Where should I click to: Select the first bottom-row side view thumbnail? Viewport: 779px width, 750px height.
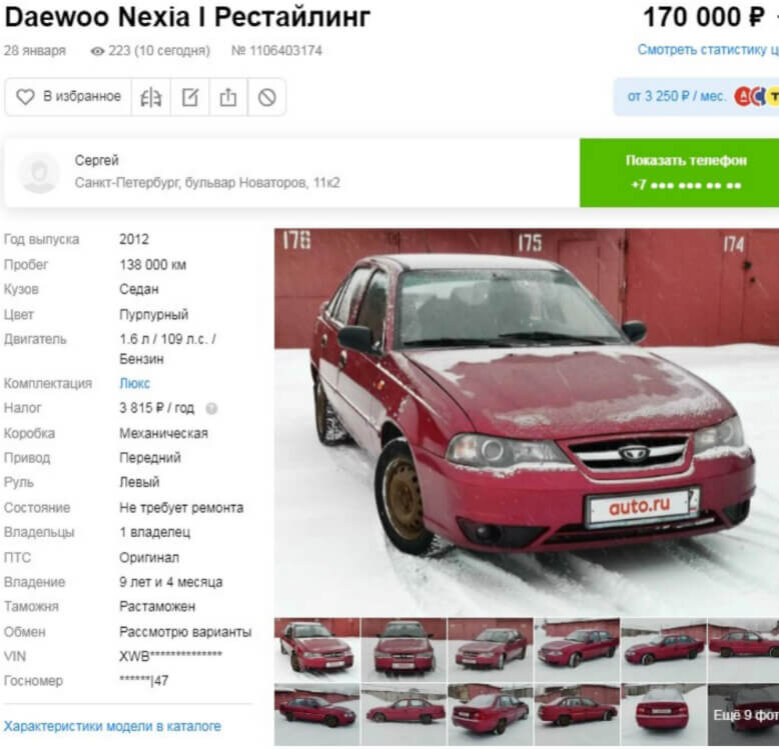point(317,714)
